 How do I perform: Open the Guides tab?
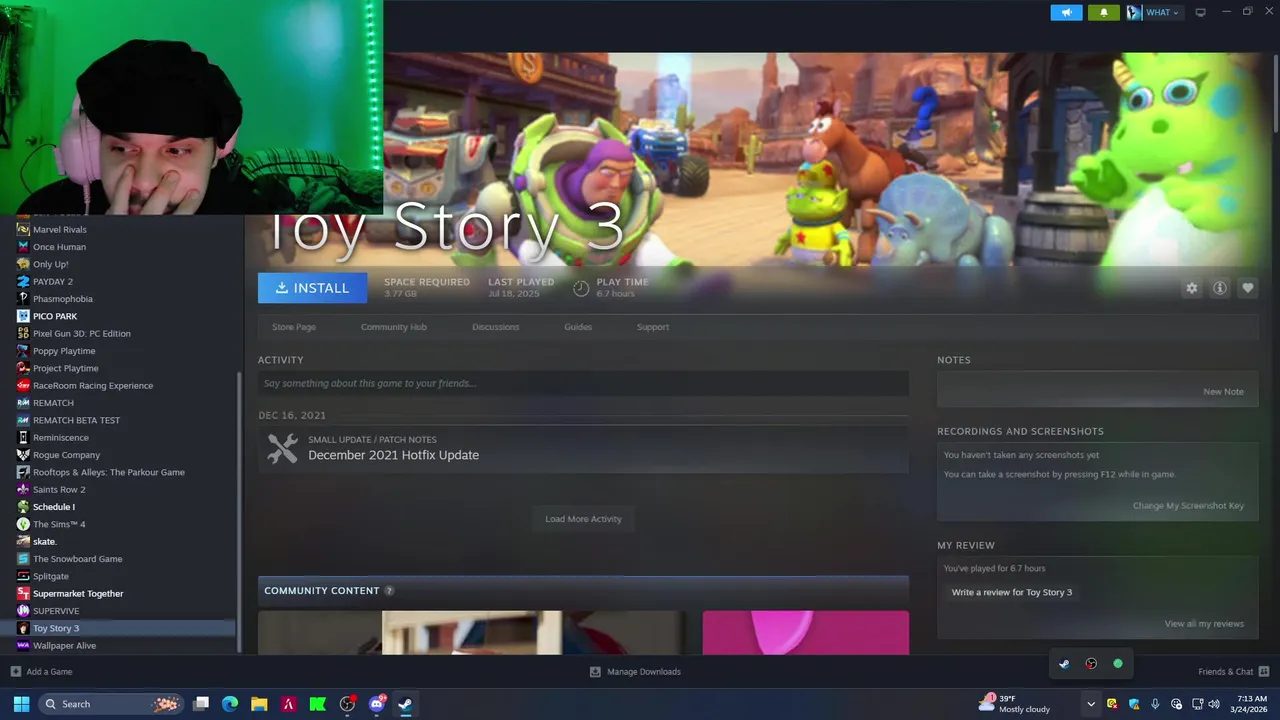point(578,327)
